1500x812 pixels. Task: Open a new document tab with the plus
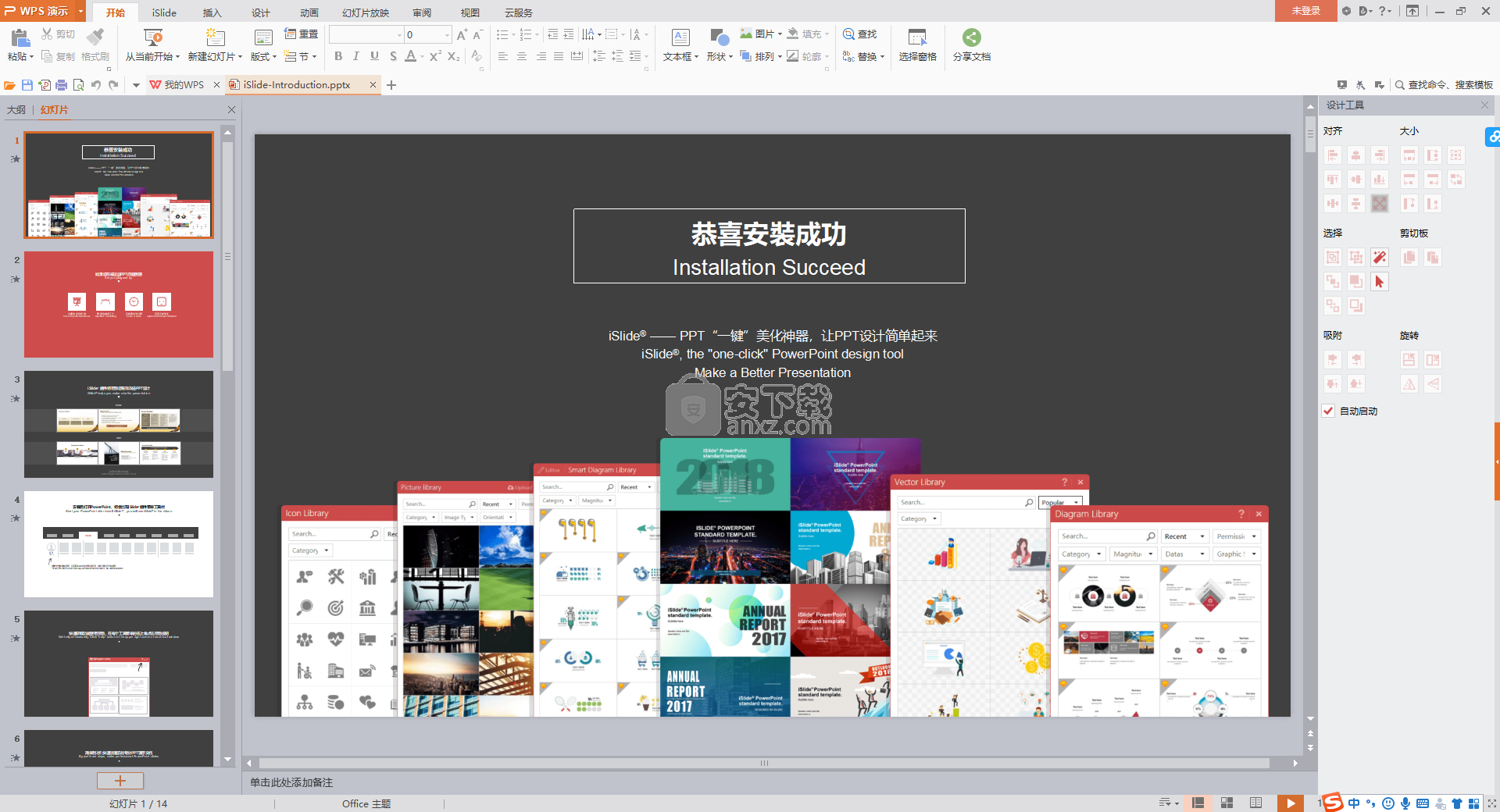click(391, 85)
